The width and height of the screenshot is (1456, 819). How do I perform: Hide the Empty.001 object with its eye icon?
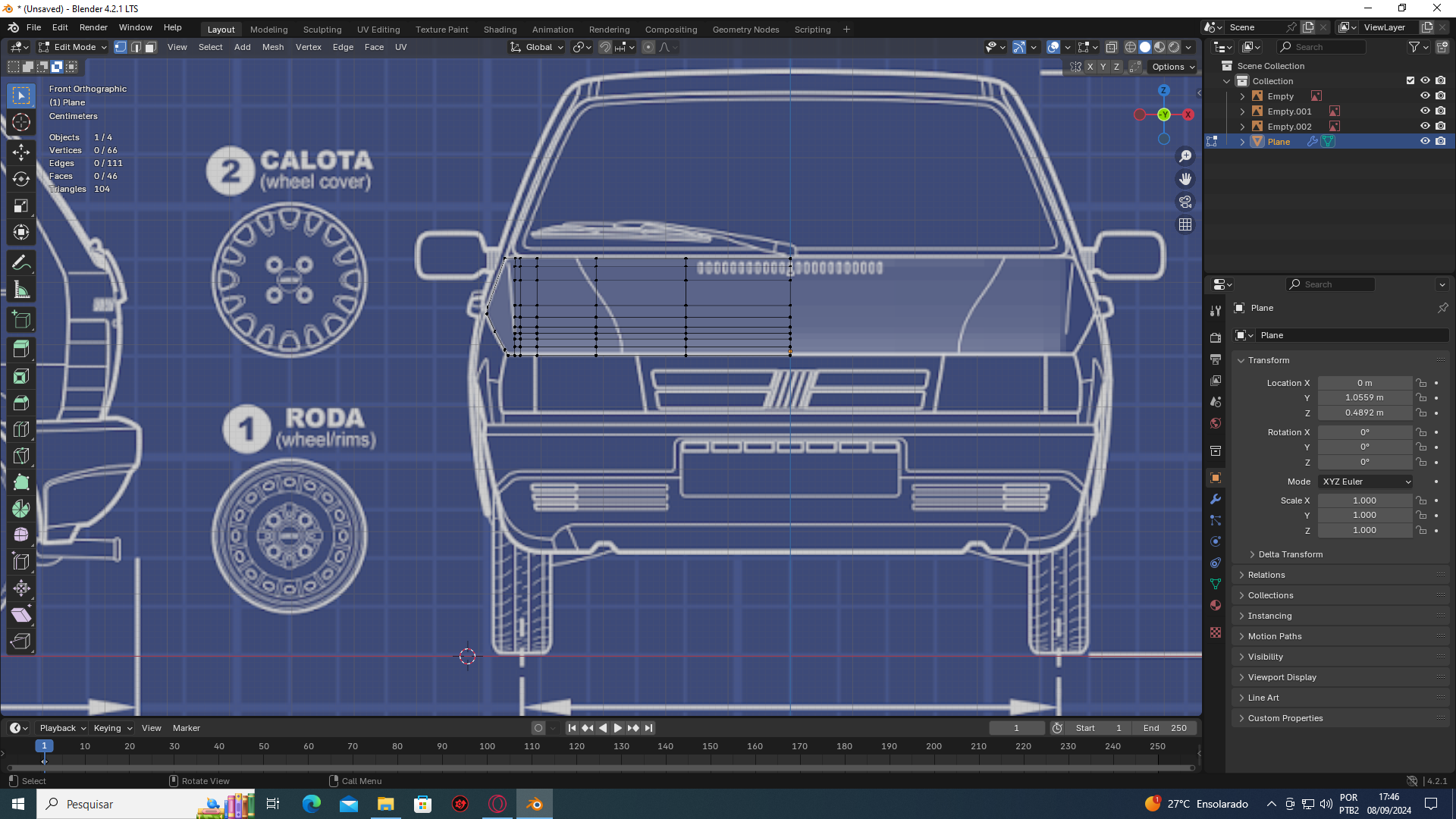tap(1425, 111)
